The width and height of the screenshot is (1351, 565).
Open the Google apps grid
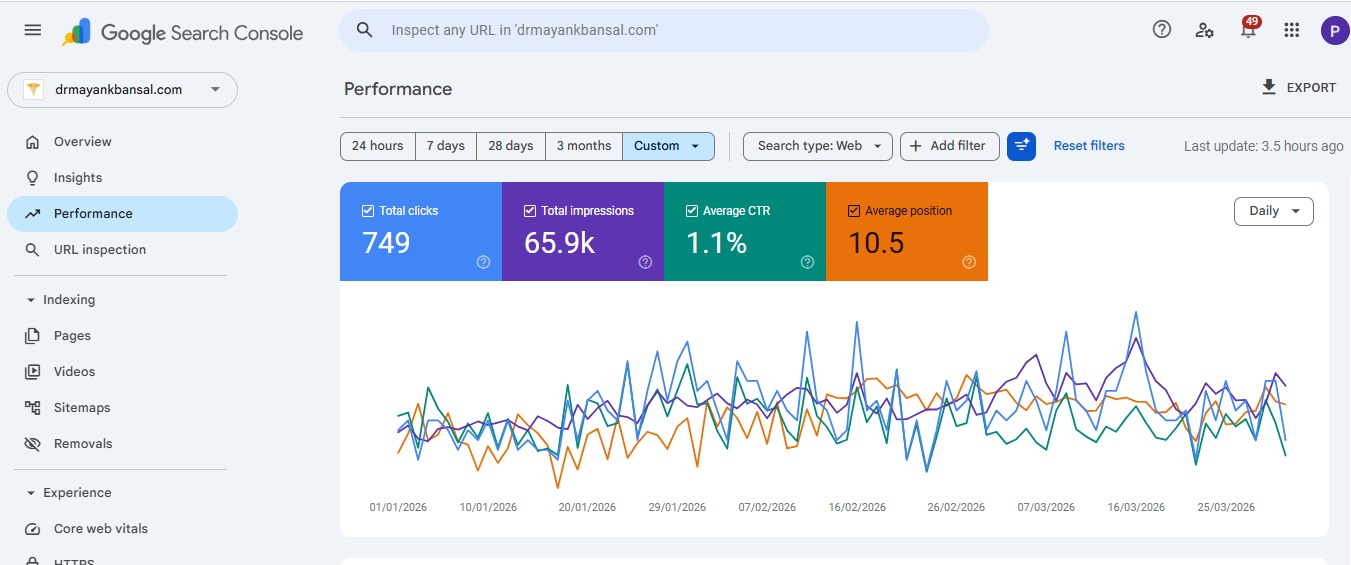point(1292,30)
